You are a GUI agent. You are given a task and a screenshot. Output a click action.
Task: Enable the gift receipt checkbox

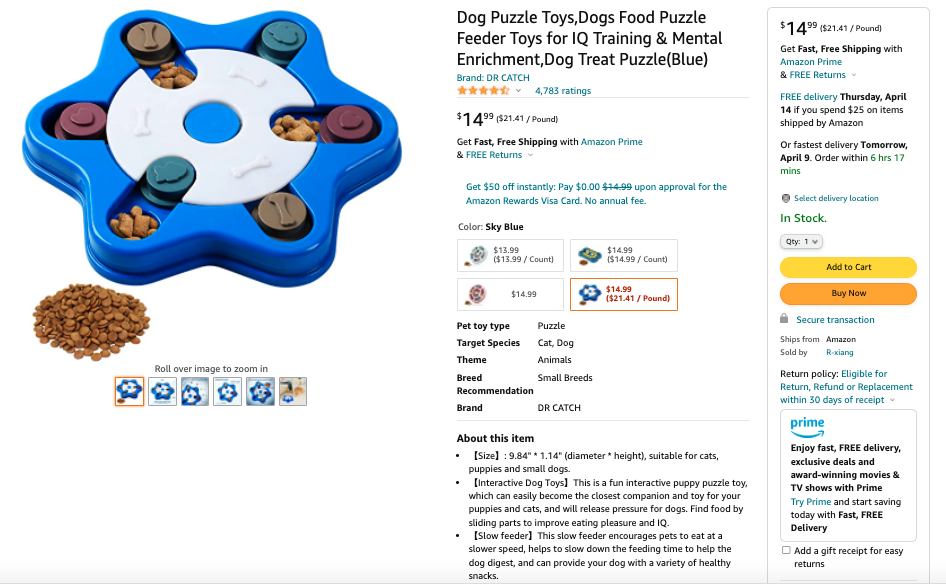786,550
